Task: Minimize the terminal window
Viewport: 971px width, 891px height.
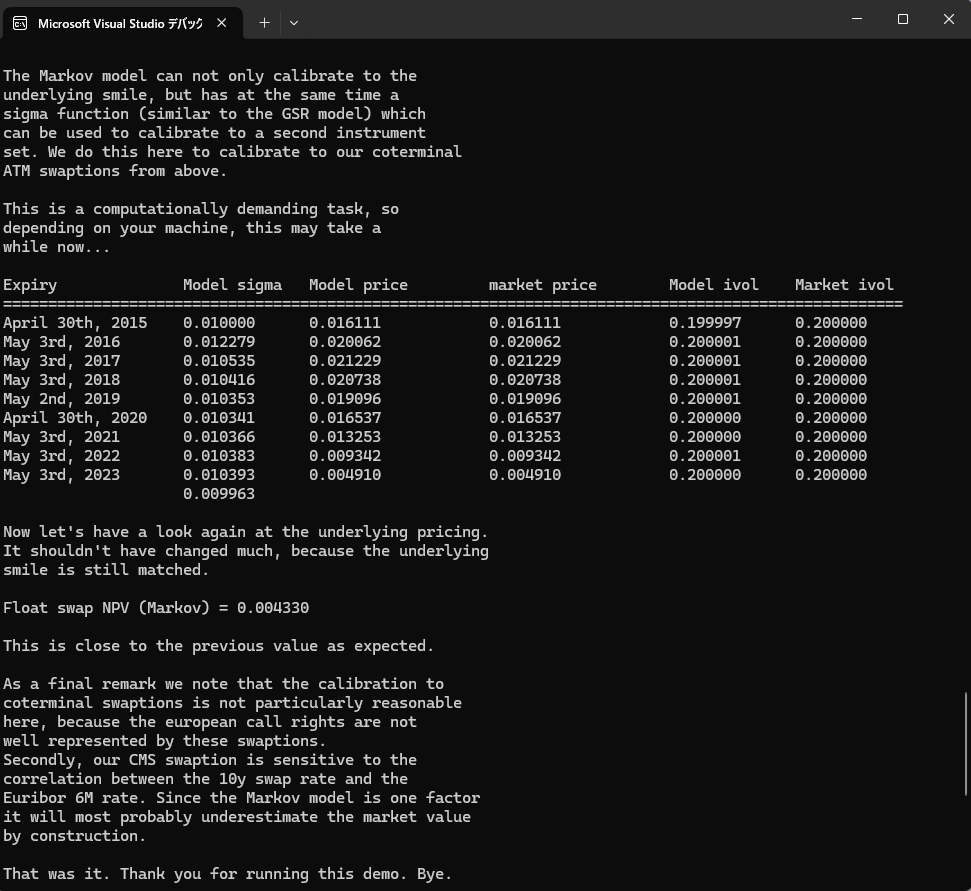Action: click(x=857, y=19)
